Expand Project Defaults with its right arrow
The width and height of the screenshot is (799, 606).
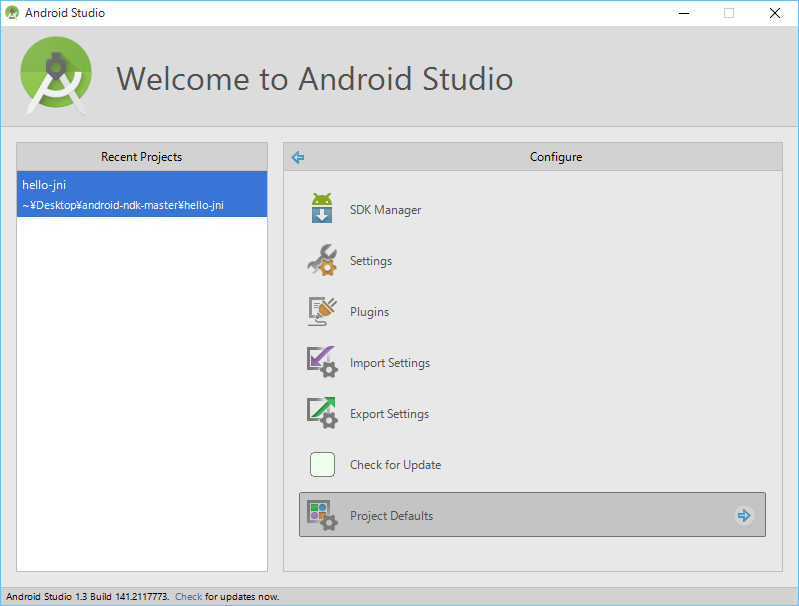(743, 516)
